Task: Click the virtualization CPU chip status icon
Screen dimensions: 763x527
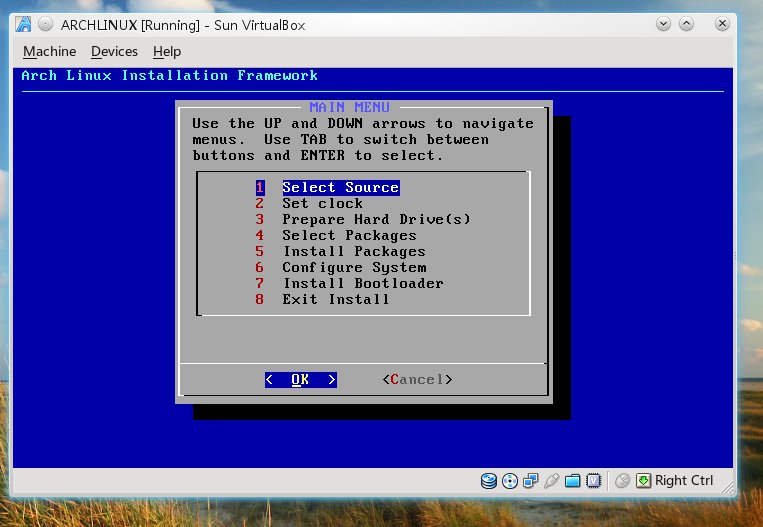Action: point(594,481)
